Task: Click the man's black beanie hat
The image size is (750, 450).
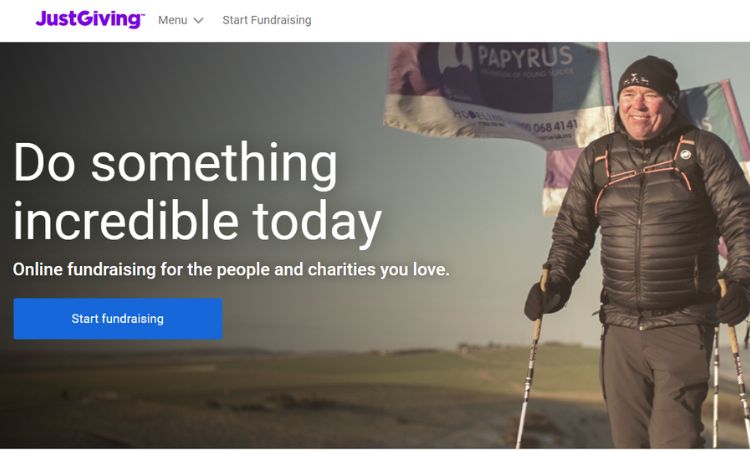Action: pos(649,76)
